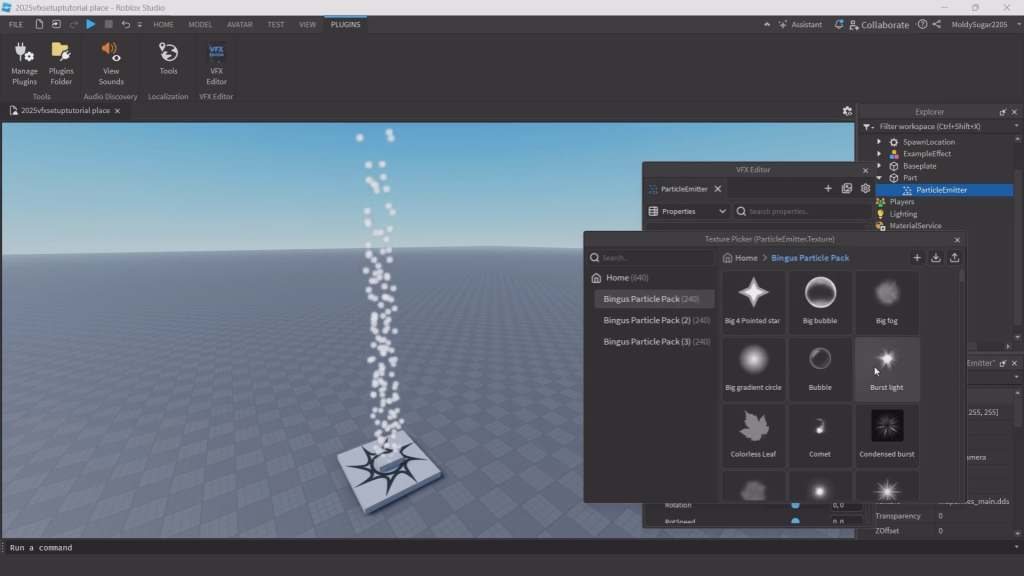
Task: Click the Open place icon beside New file
Action: tap(56, 24)
